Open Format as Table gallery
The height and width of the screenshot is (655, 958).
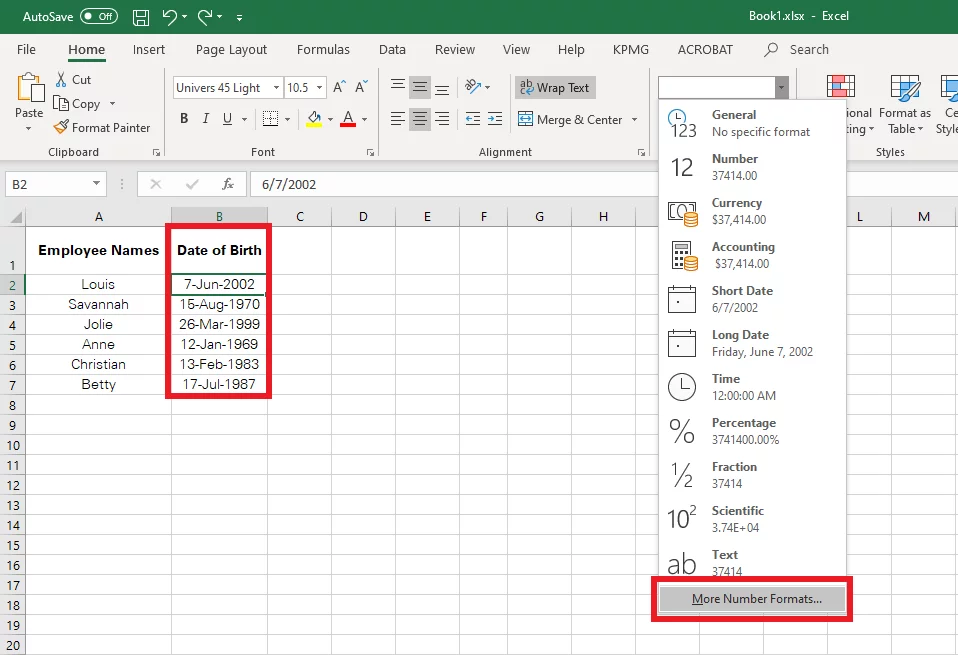click(x=905, y=104)
